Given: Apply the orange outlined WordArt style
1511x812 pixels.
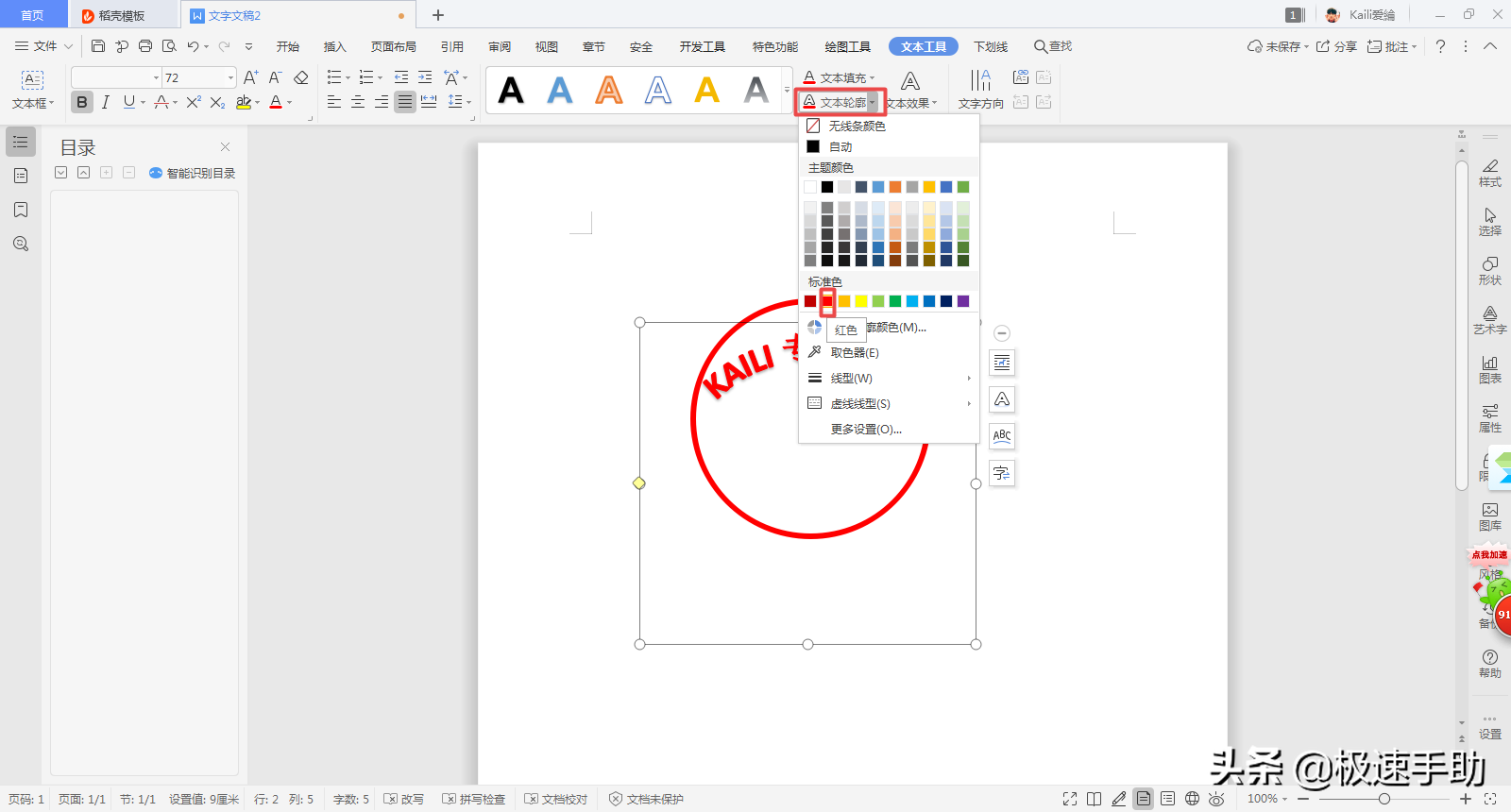Looking at the screenshot, I should coord(609,91).
